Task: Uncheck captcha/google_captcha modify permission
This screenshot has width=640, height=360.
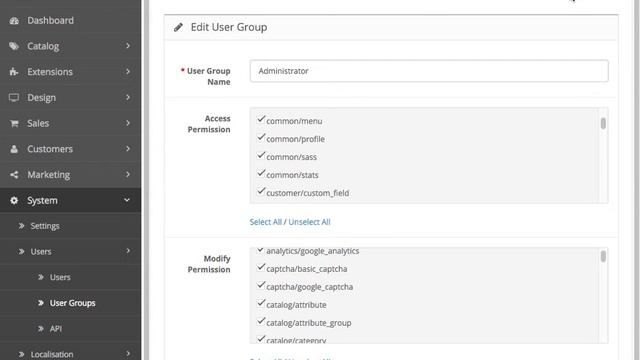Action: point(261,285)
